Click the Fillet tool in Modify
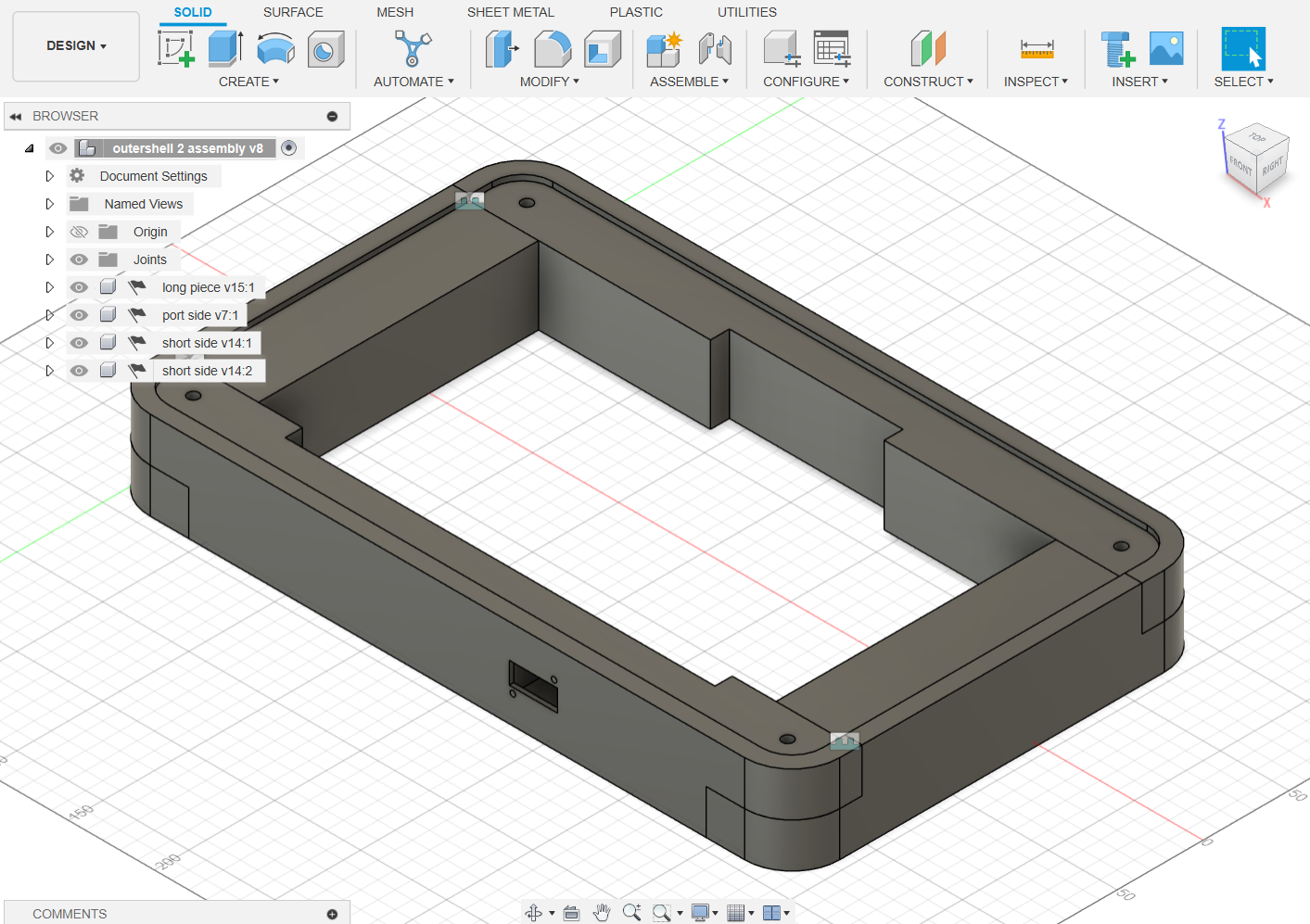The image size is (1310, 924). [x=553, y=48]
